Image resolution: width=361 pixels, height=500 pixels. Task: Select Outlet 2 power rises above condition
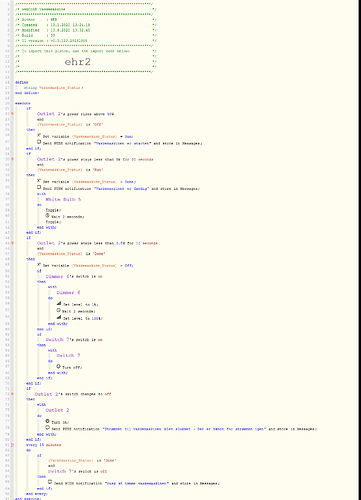pos(75,114)
